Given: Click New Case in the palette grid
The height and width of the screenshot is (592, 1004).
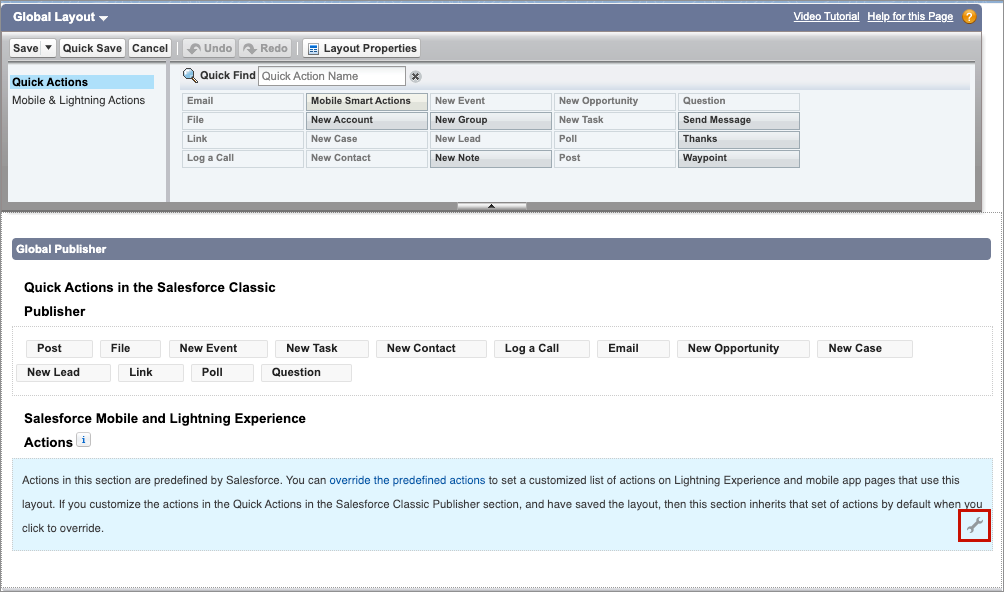Looking at the screenshot, I should 367,139.
